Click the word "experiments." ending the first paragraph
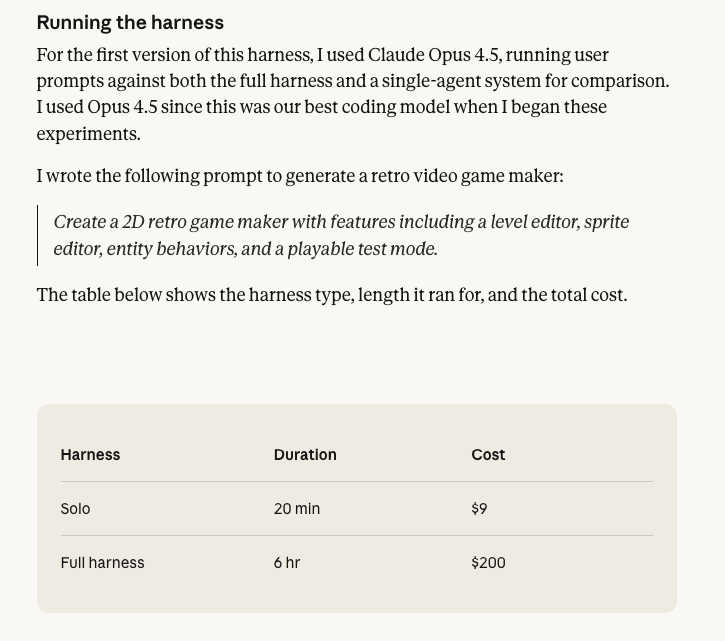The width and height of the screenshot is (725, 641). (88, 133)
